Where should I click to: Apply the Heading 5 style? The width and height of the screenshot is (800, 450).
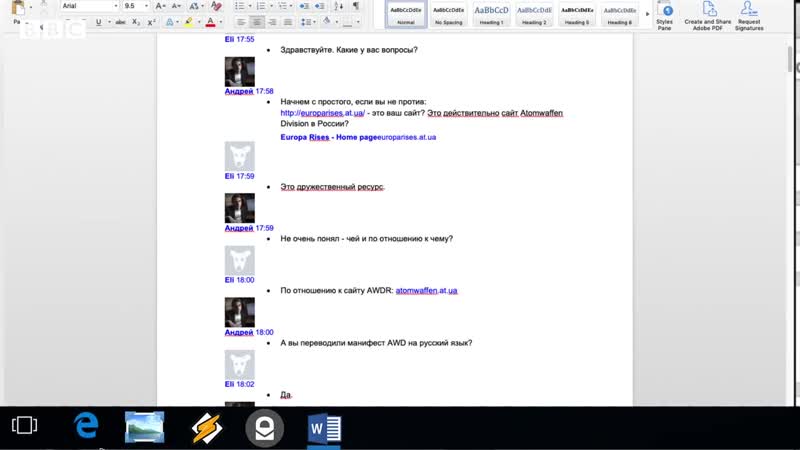coord(577,14)
